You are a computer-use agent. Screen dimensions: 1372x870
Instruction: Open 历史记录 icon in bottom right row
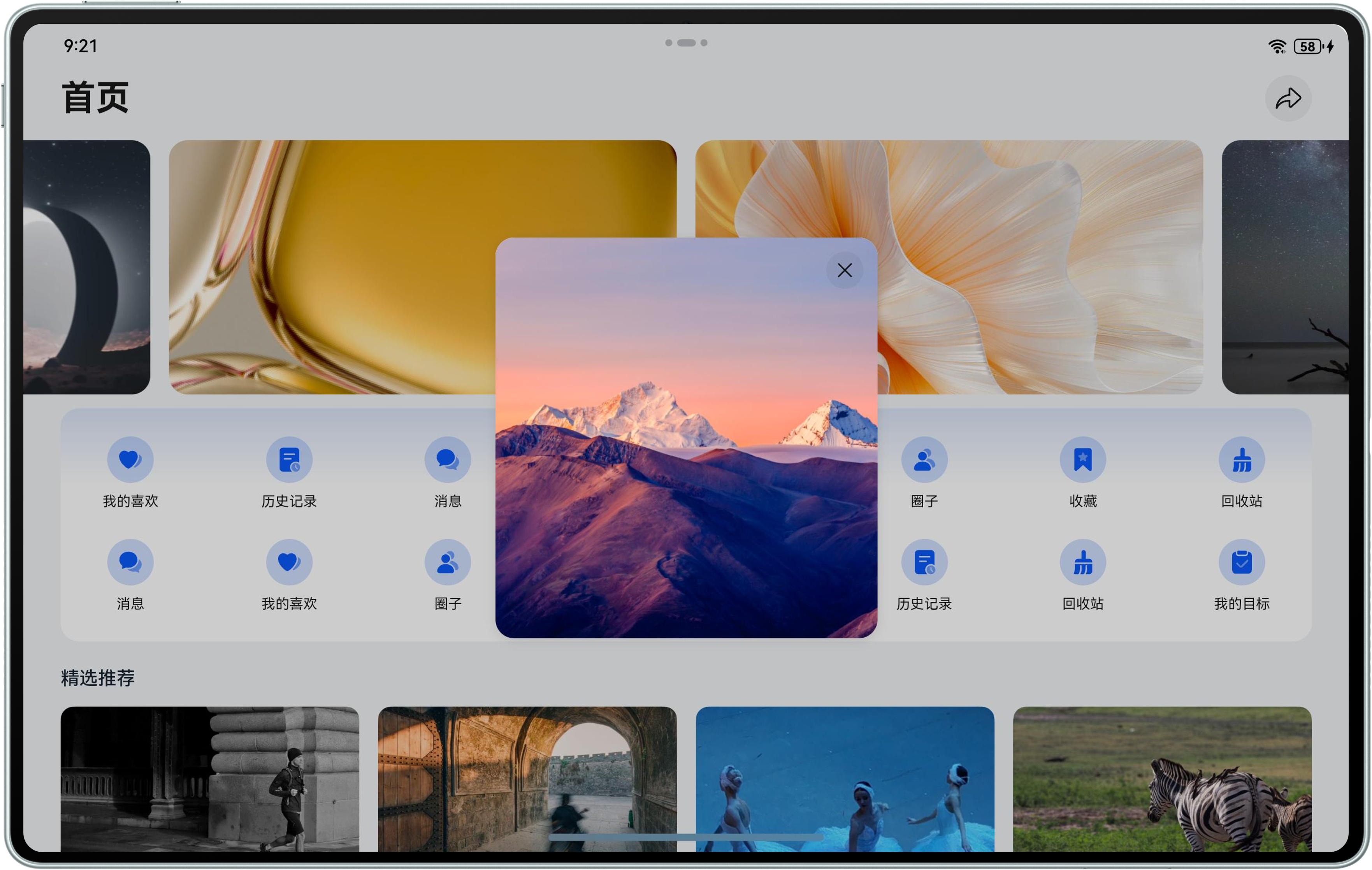click(924, 562)
